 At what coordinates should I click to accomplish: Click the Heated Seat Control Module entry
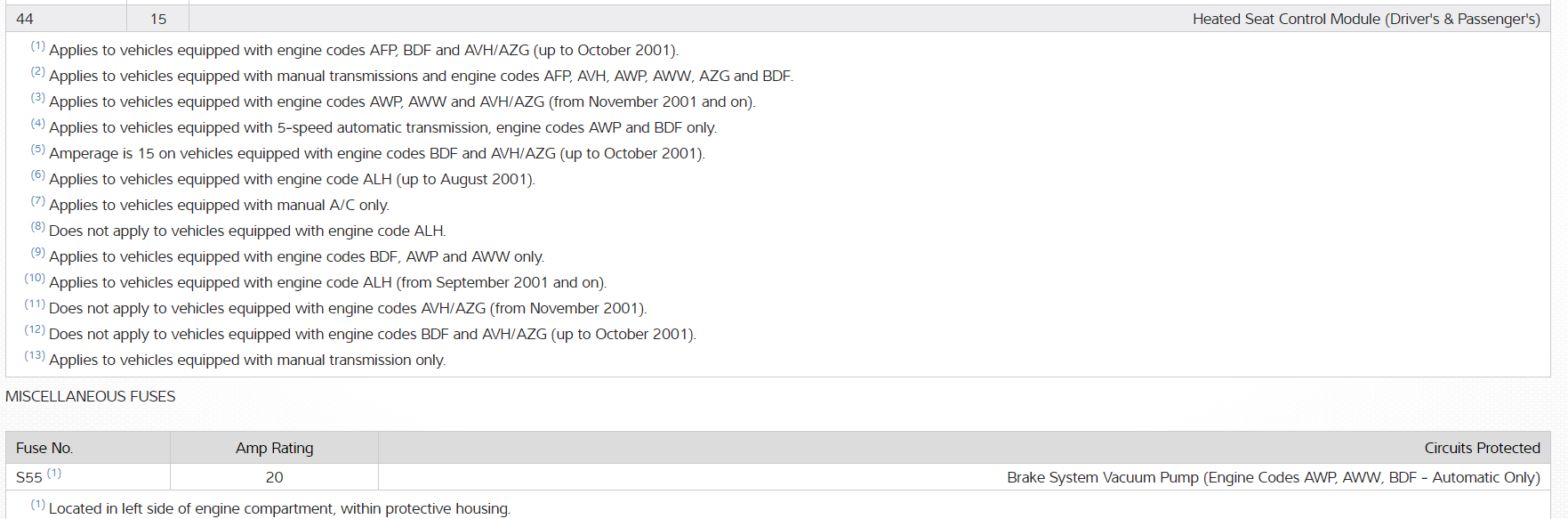(x=1365, y=19)
